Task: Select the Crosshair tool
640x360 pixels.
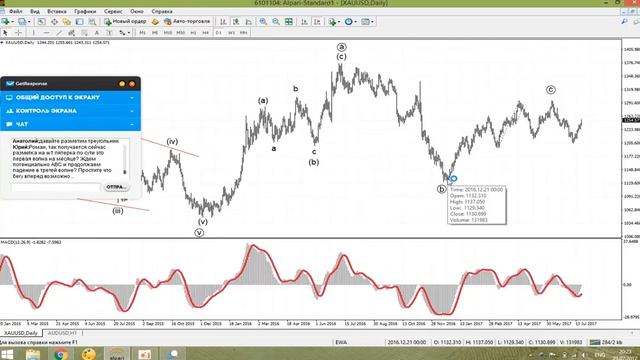Action: point(18,33)
